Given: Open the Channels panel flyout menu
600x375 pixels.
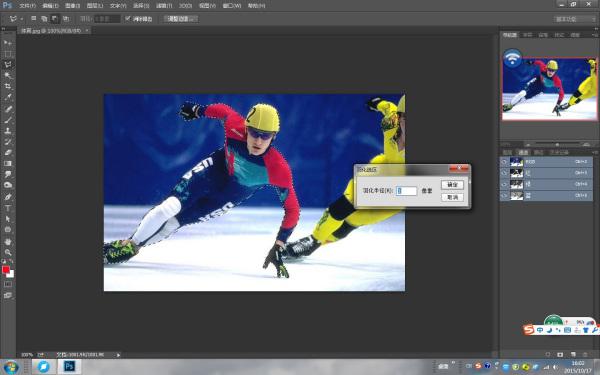Looking at the screenshot, I should [595, 152].
